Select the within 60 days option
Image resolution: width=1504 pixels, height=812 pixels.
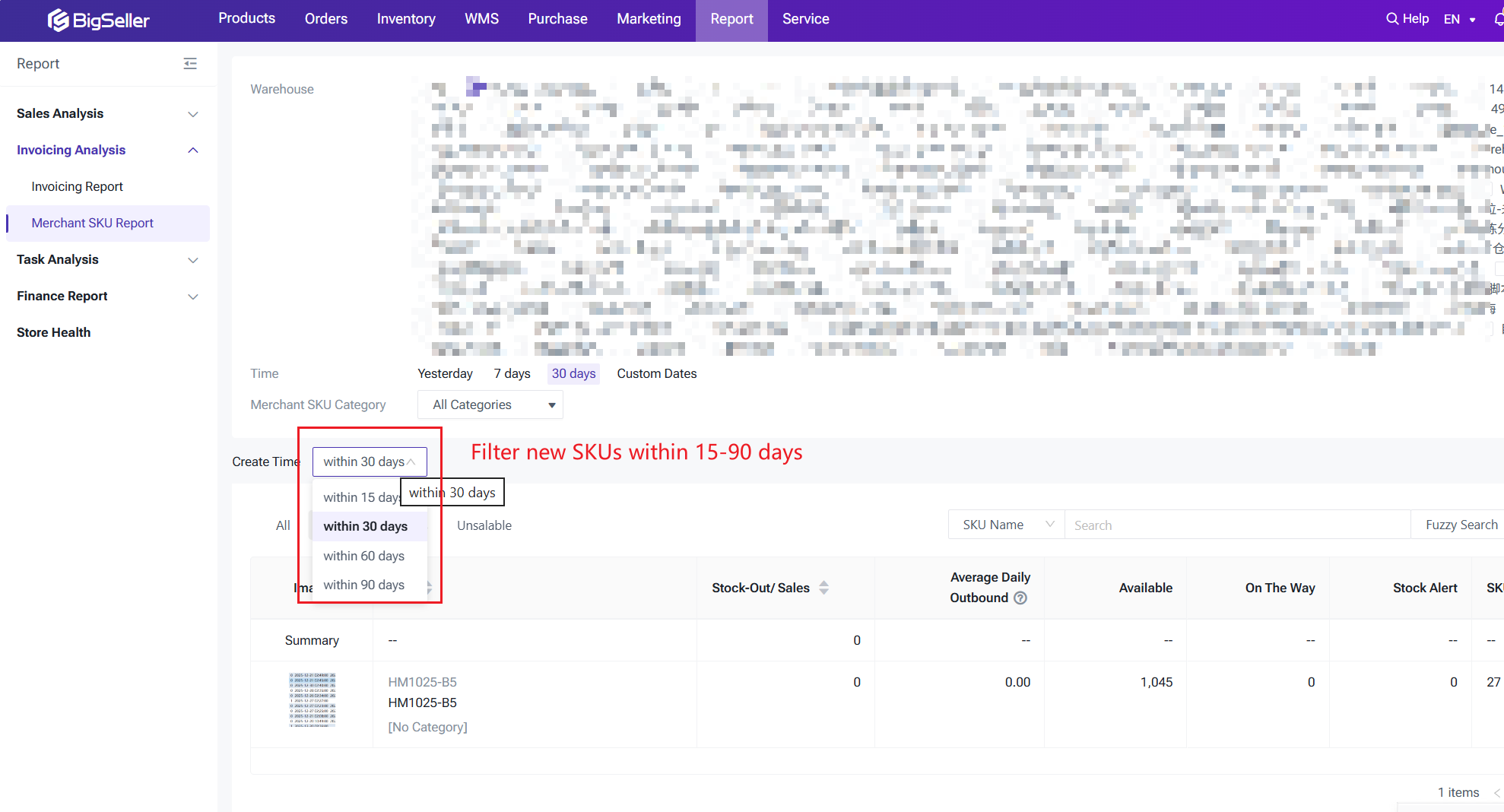coord(363,556)
